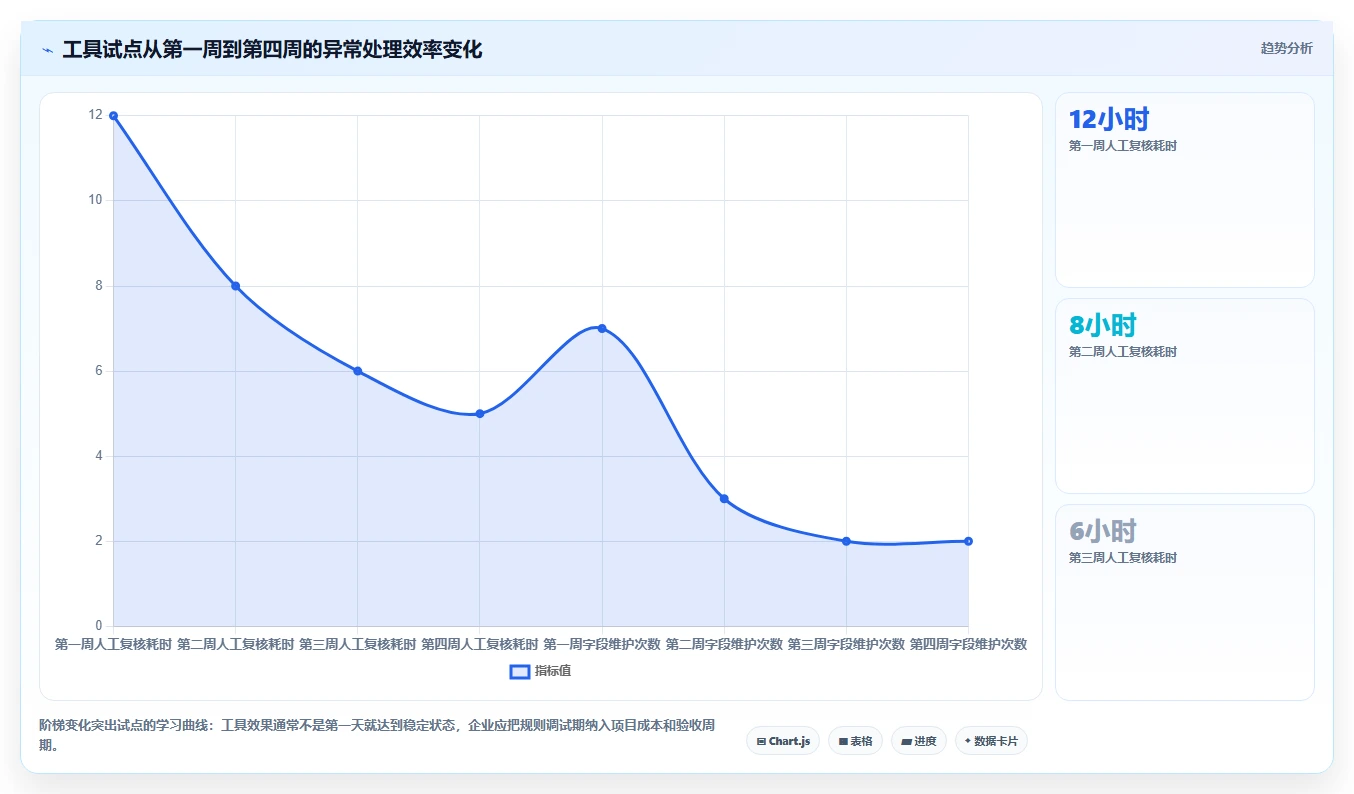Click the x-axis label 第三周人工复核耗时
1354x794 pixels.
coord(357,644)
